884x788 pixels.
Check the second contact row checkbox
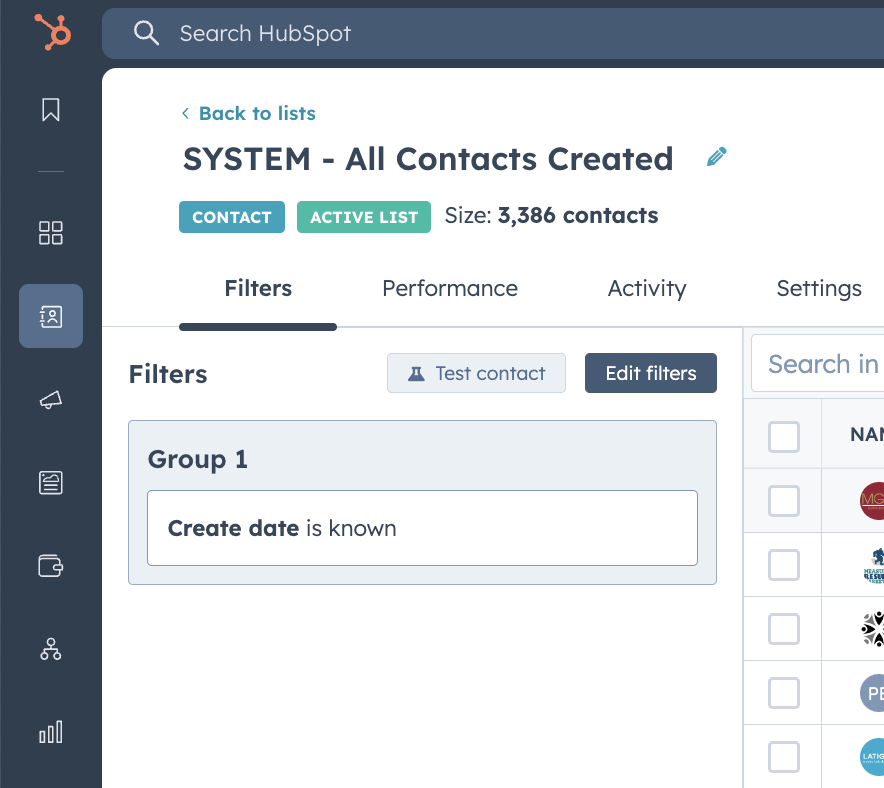[784, 565]
